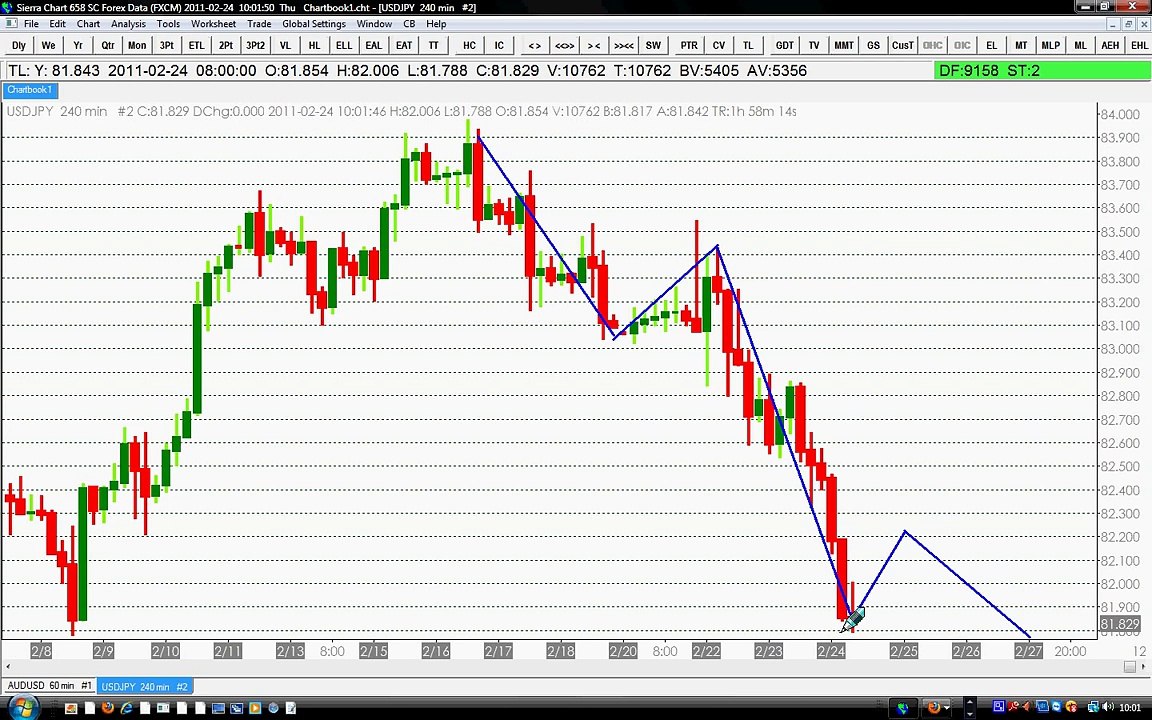
Task: Select the ETL extending trendline tool
Action: 196,46
